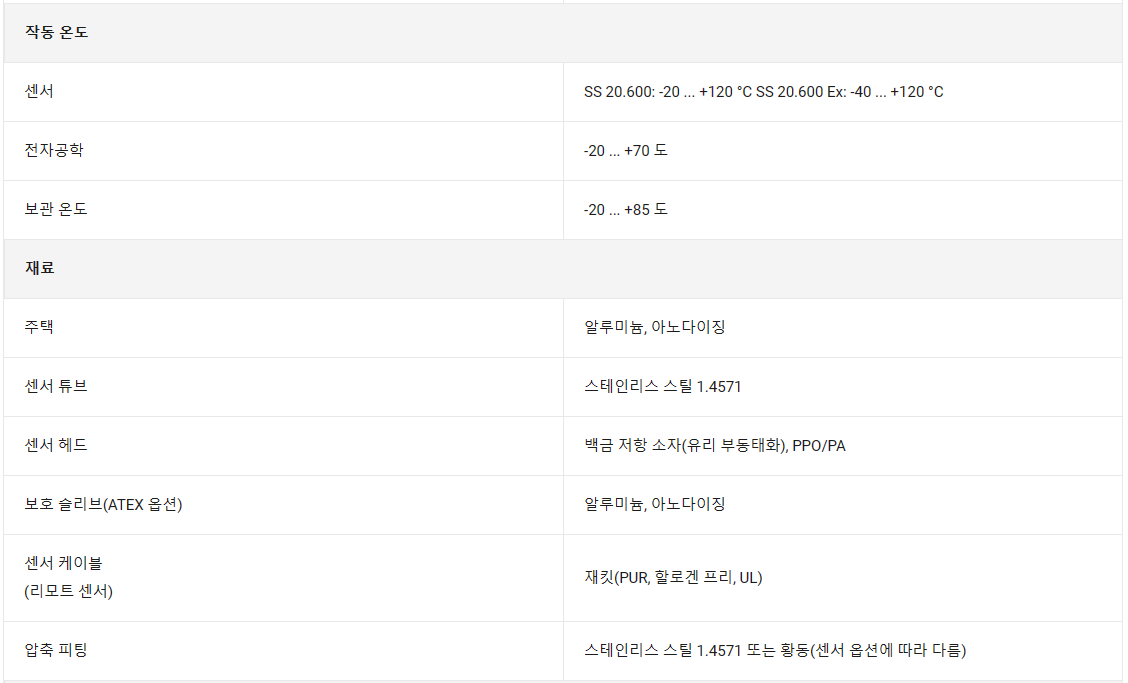
Task: Select the 압축 피팅 row label
Action: 56,650
